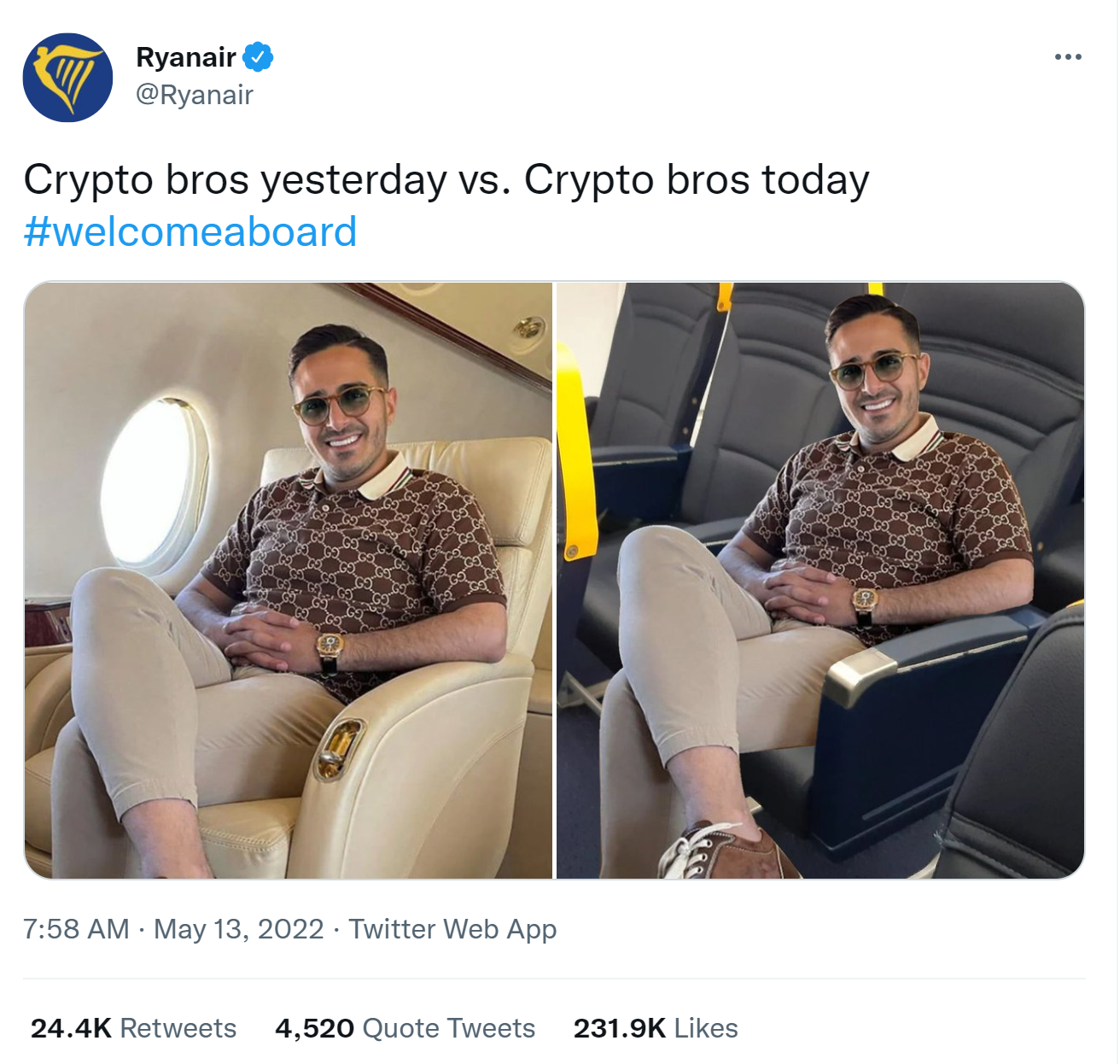The height and width of the screenshot is (1064, 1120).
Task: Open the #welcomeaboard hashtag
Action: point(190,231)
